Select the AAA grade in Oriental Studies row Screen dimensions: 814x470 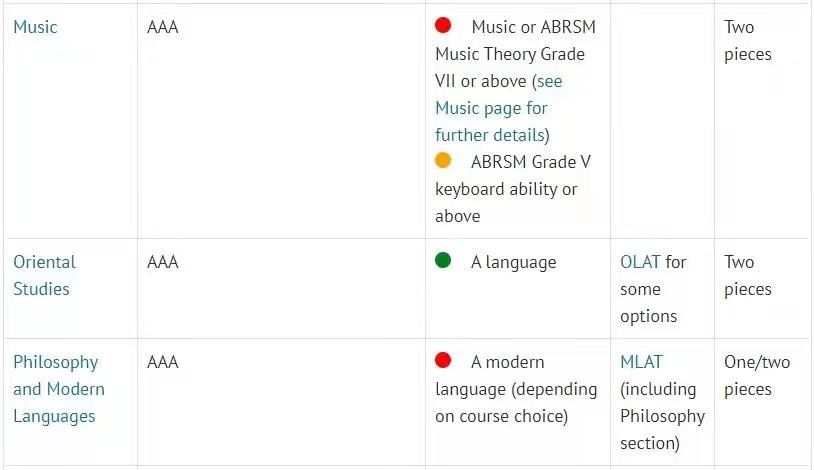click(x=162, y=262)
